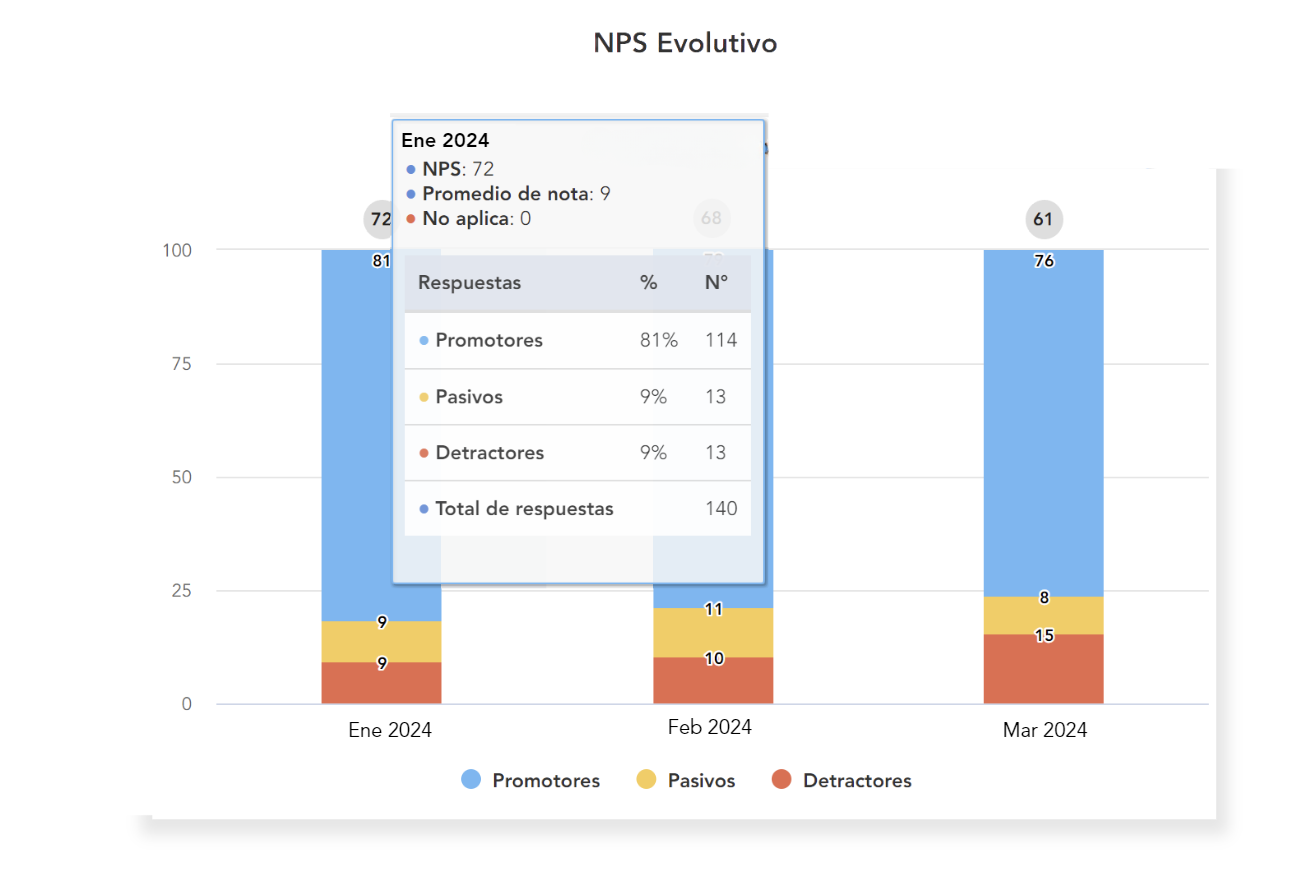Screen dimensions: 1301x877
Task: Click yellow Pasivos segment of Feb 2024 bar
Action: [x=713, y=632]
